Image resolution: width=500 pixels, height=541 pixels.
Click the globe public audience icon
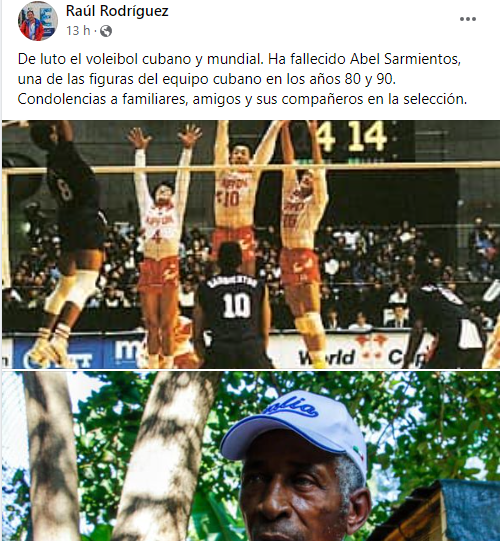click(x=106, y=31)
